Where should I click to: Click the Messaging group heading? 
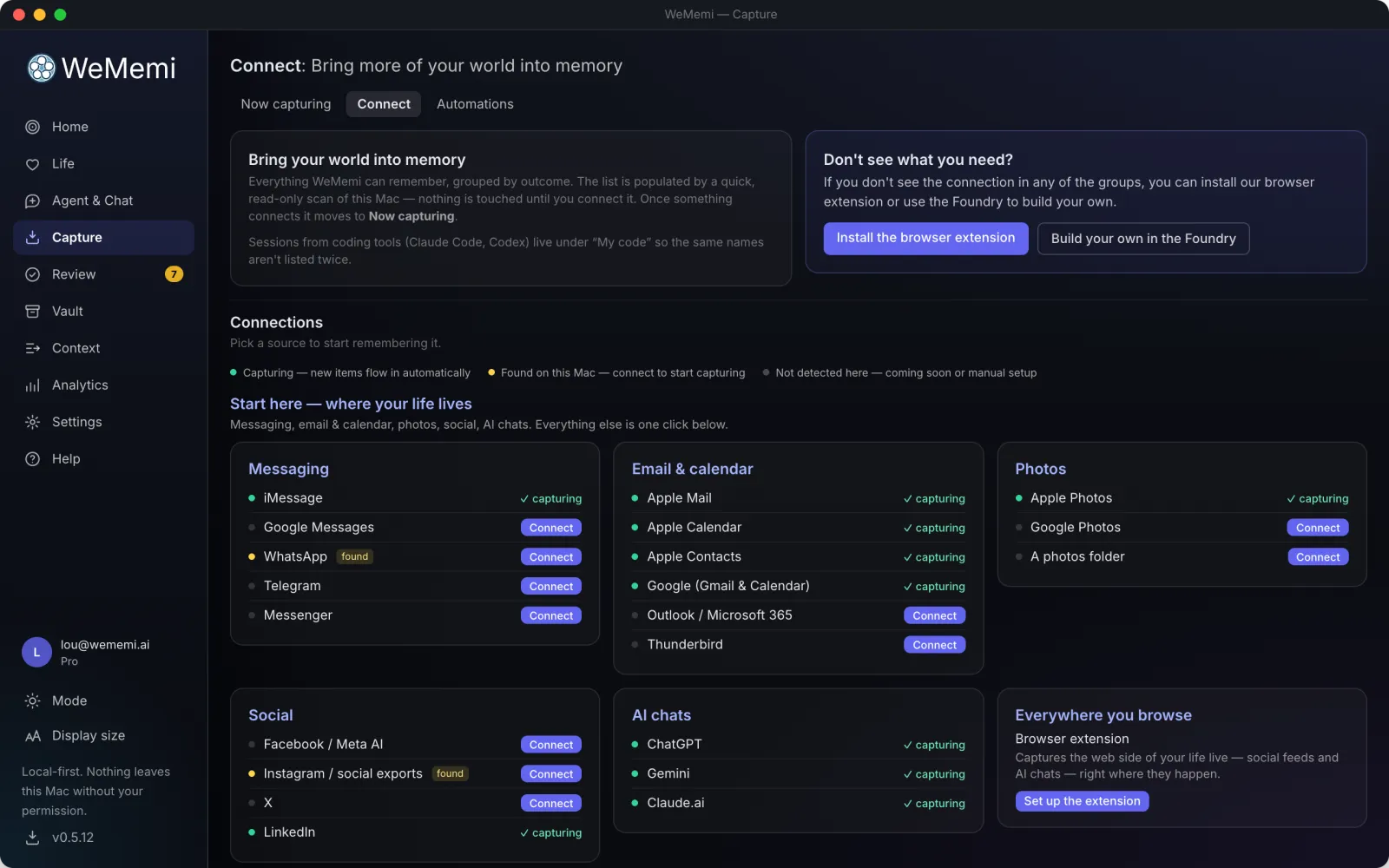[x=288, y=469]
